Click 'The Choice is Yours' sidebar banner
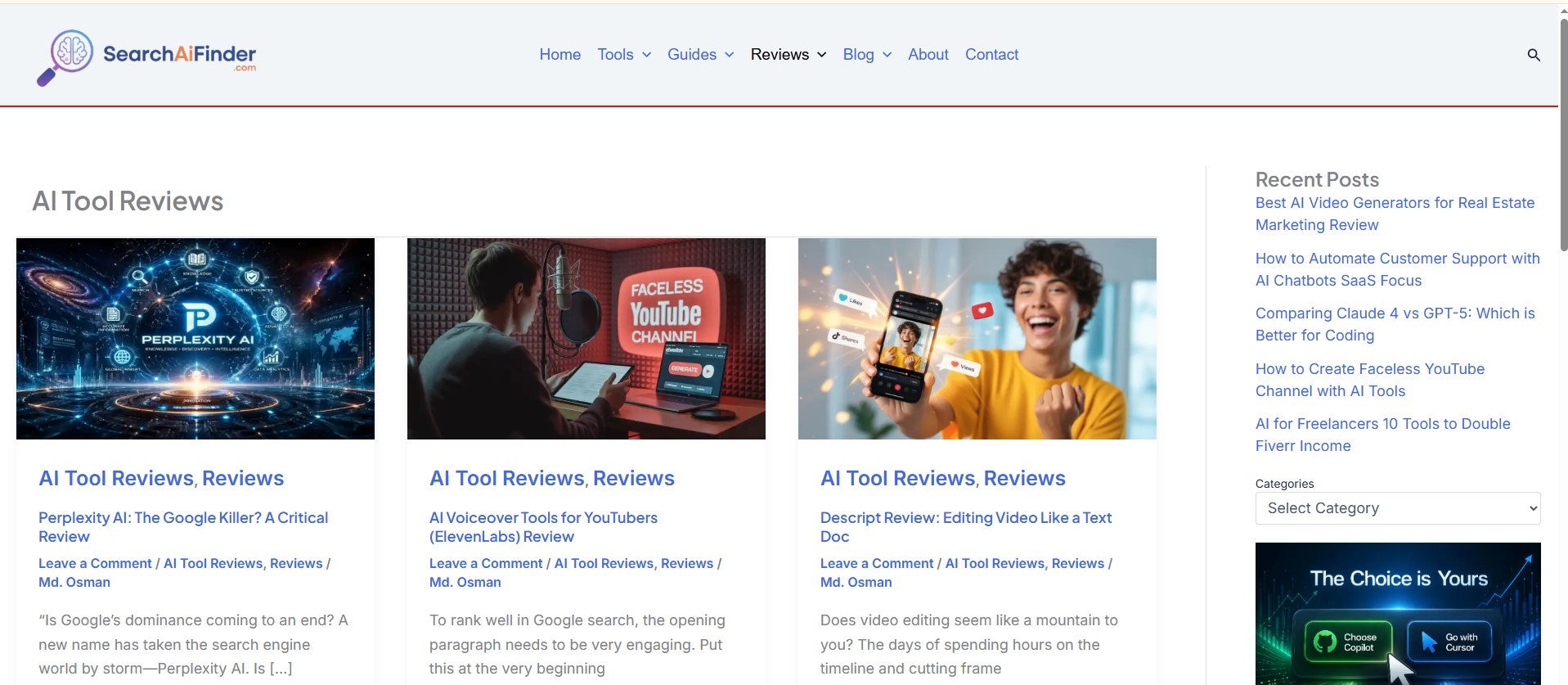This screenshot has width=1568, height=685. click(1398, 614)
